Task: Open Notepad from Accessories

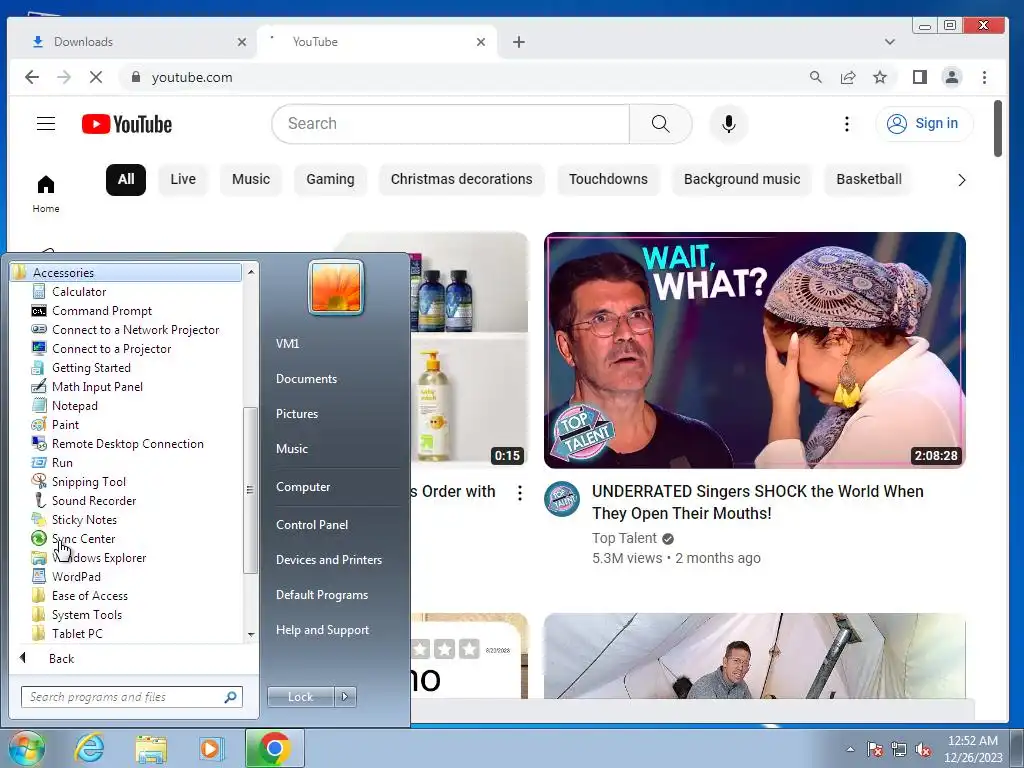Action: point(74,406)
